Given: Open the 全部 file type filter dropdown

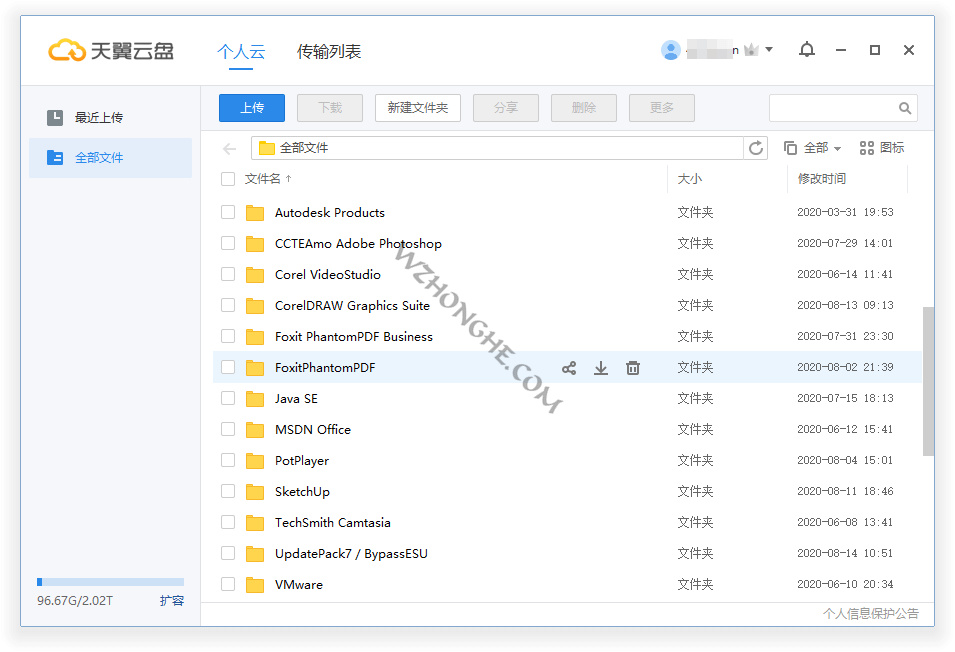Looking at the screenshot, I should coord(812,147).
